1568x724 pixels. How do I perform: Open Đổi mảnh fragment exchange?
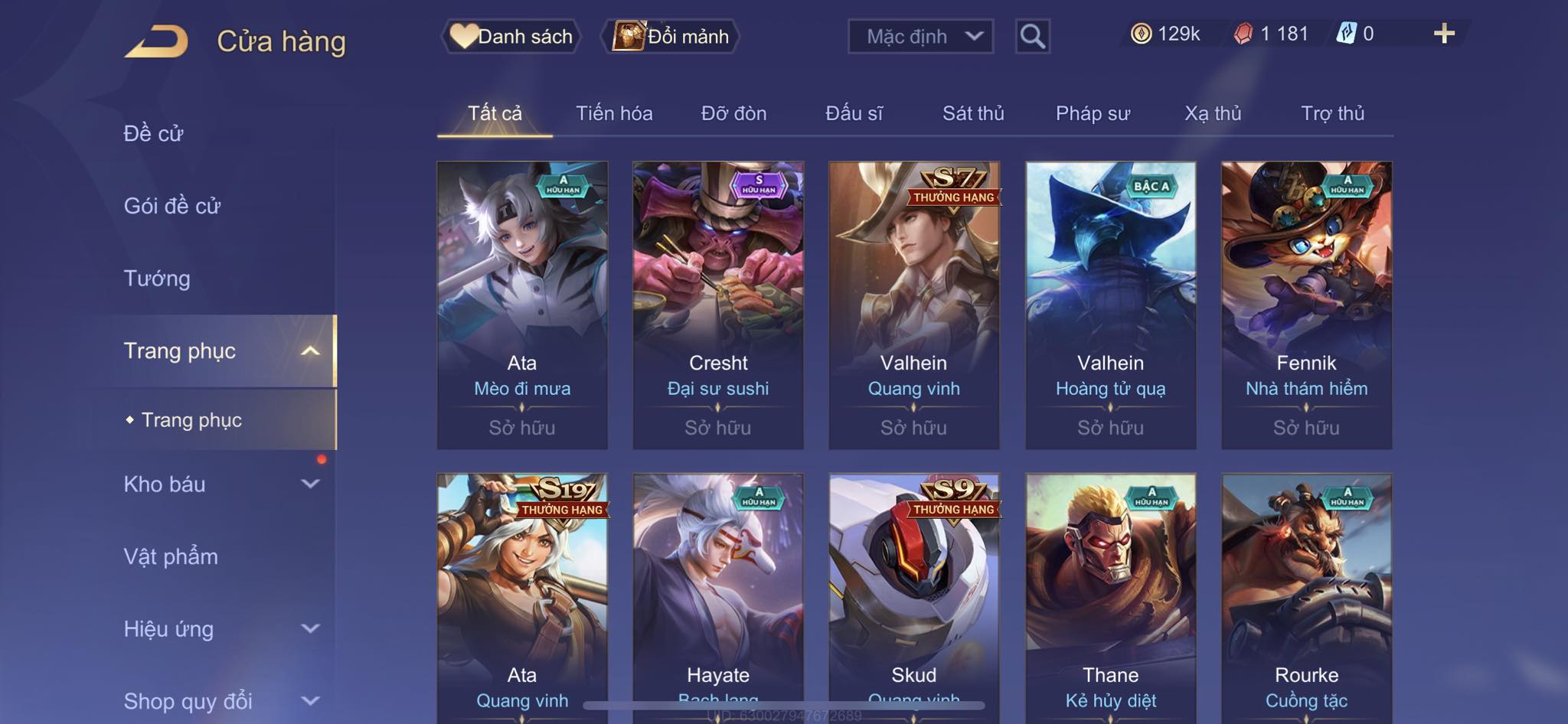coord(670,36)
